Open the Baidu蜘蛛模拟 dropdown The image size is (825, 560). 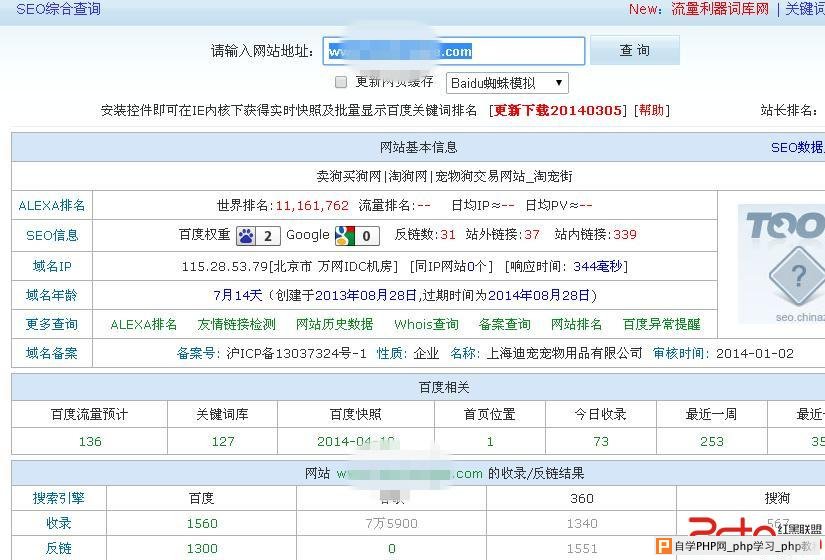pyautogui.click(x=507, y=83)
